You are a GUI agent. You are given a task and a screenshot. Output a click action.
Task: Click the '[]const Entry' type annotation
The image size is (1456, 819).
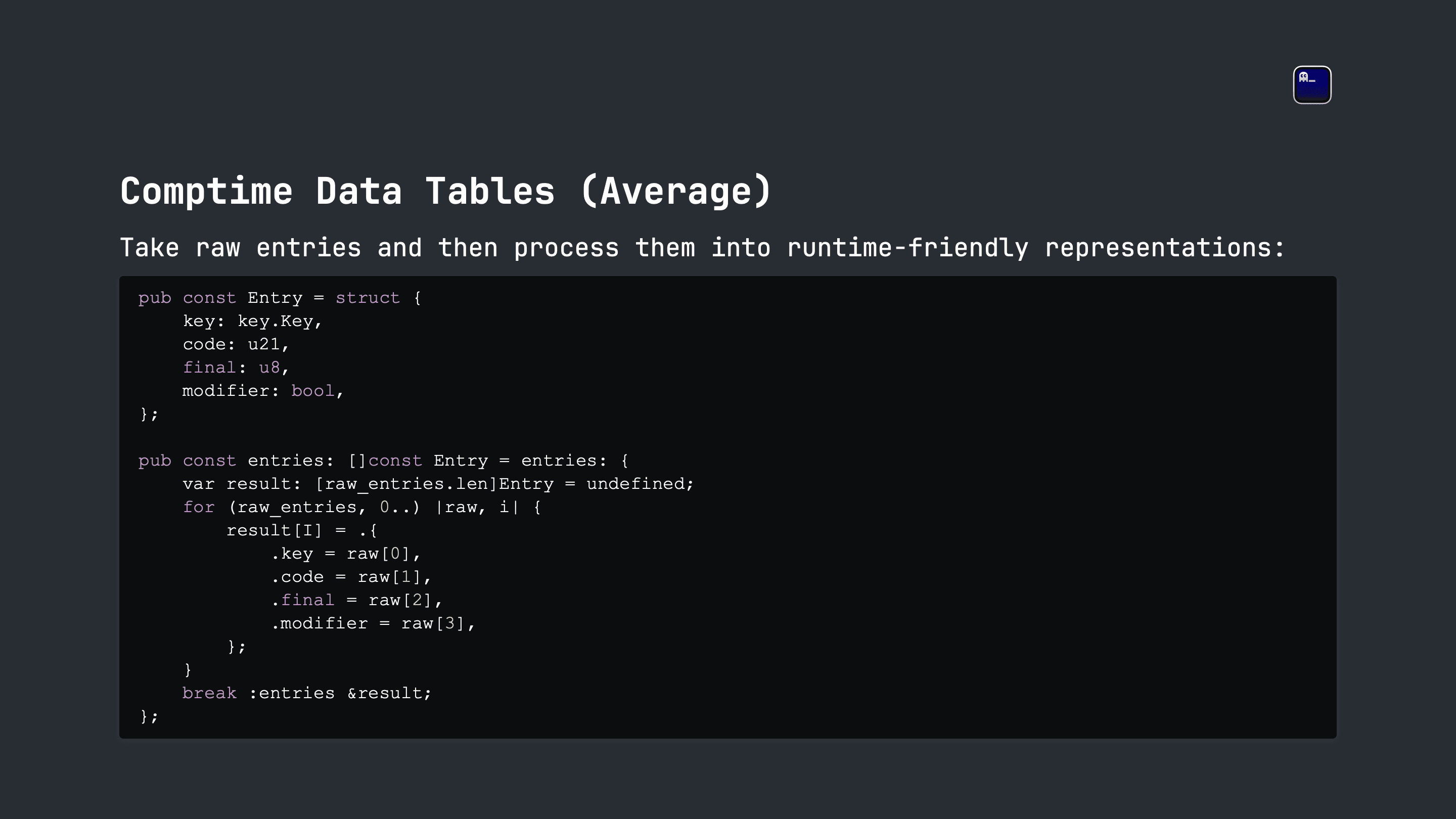click(x=418, y=461)
